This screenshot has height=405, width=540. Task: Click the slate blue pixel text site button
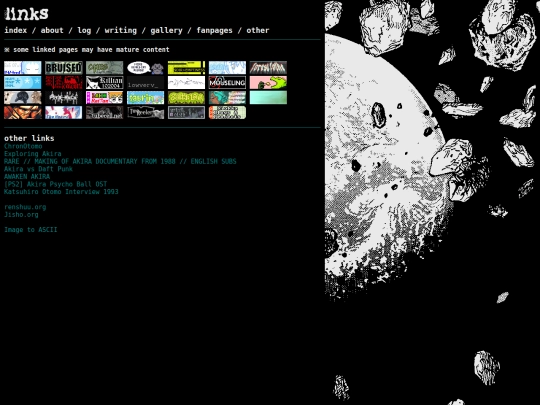tap(186, 113)
